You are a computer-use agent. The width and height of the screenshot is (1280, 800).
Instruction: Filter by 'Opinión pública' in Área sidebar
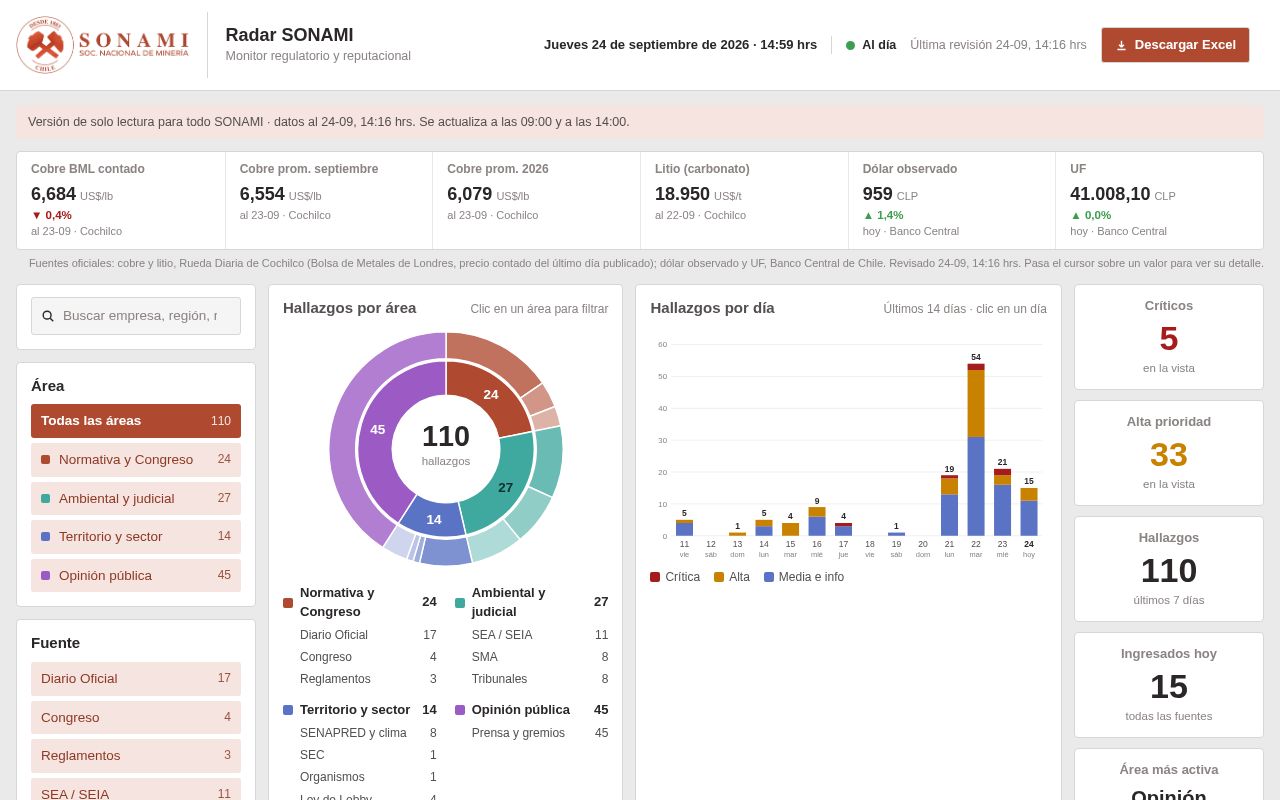136,575
